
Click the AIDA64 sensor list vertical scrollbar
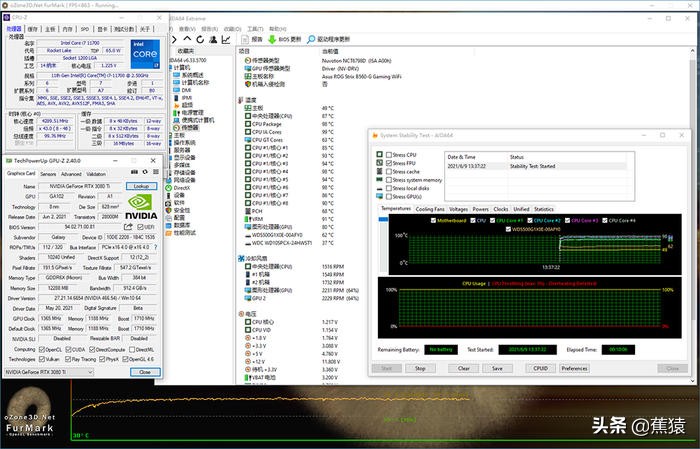click(692, 214)
